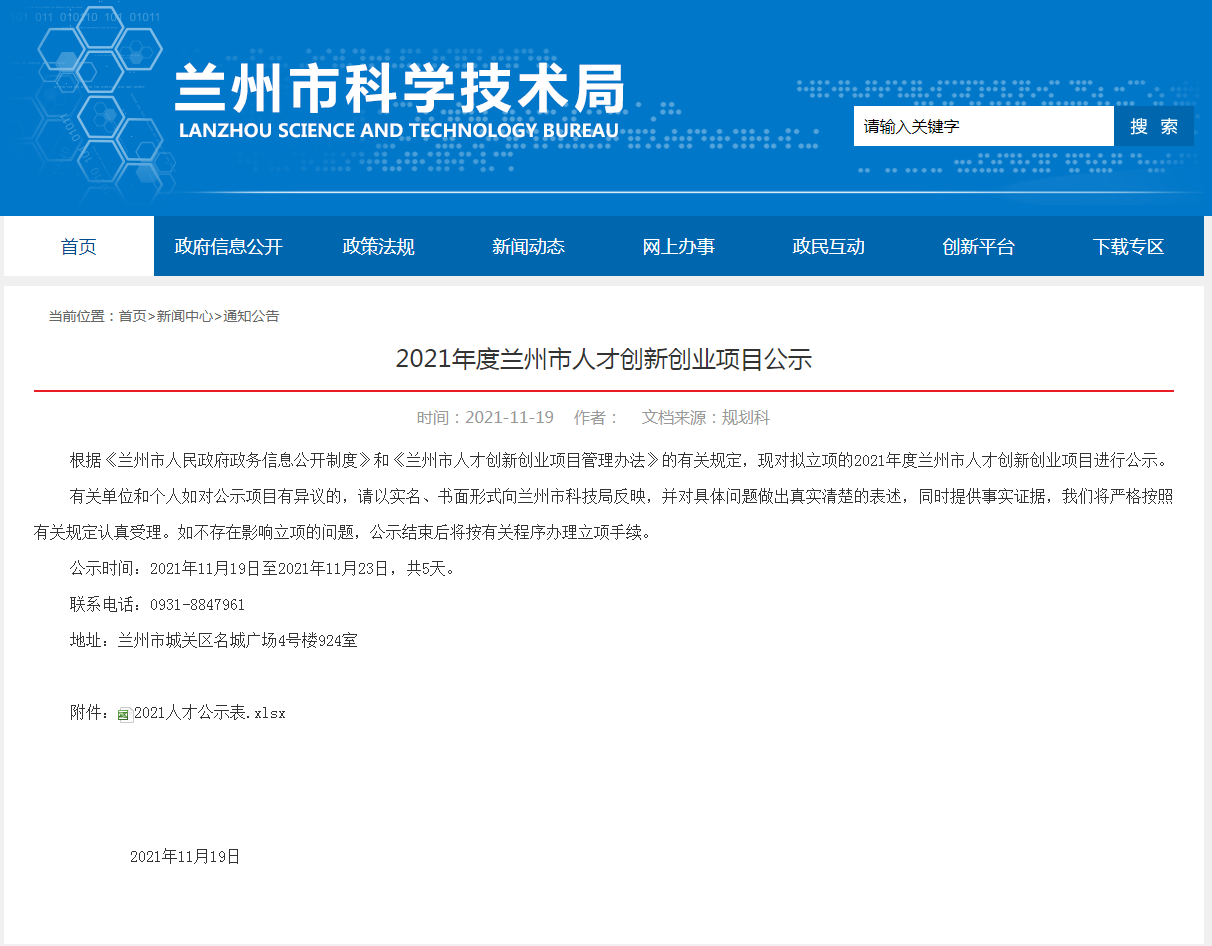1212x946 pixels.
Task: Switch to the 创新平台 section
Action: [x=979, y=246]
